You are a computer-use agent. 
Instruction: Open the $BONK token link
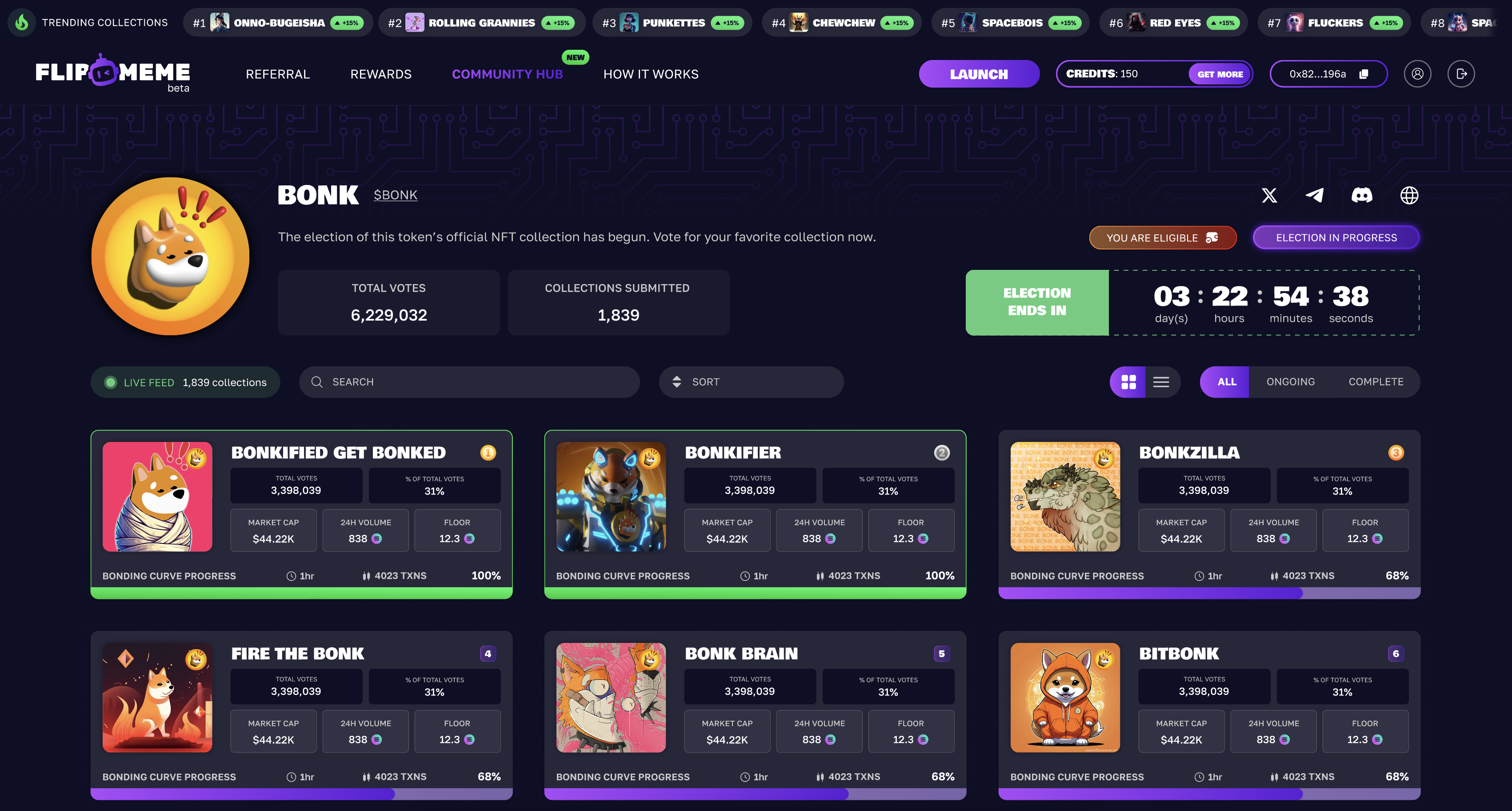pyautogui.click(x=396, y=195)
